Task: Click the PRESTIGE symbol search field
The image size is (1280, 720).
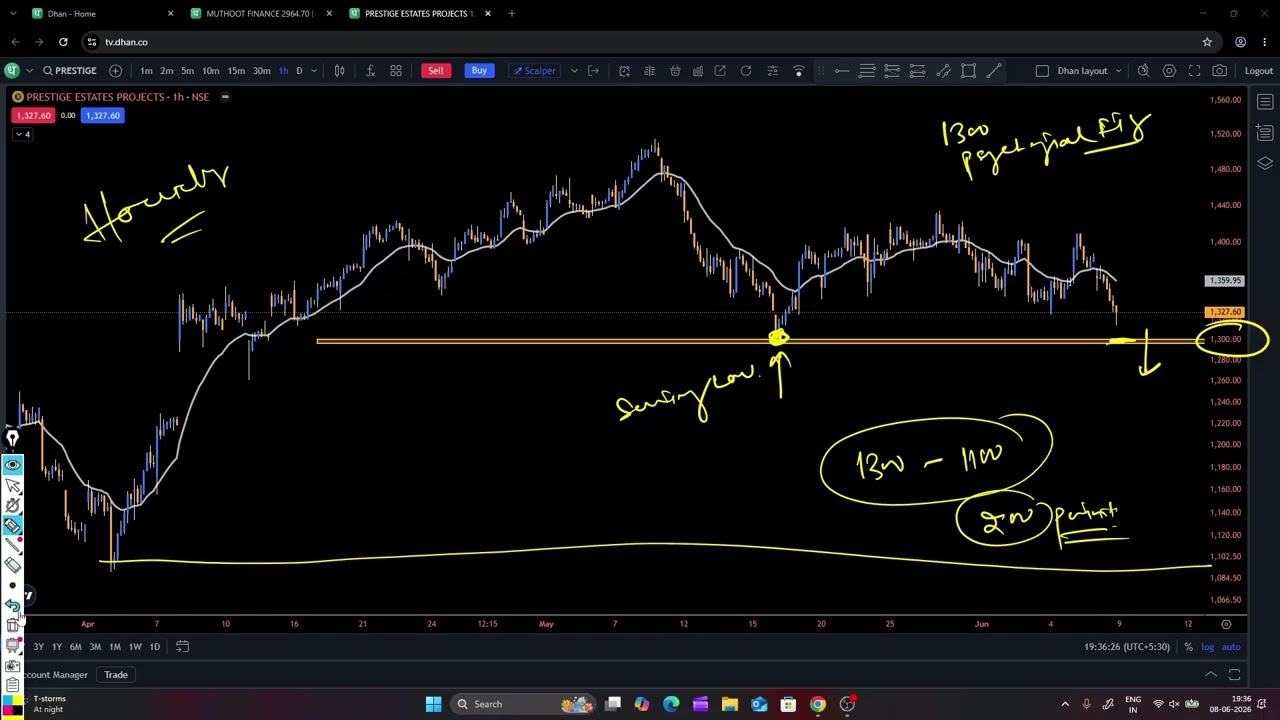Action: (x=70, y=71)
